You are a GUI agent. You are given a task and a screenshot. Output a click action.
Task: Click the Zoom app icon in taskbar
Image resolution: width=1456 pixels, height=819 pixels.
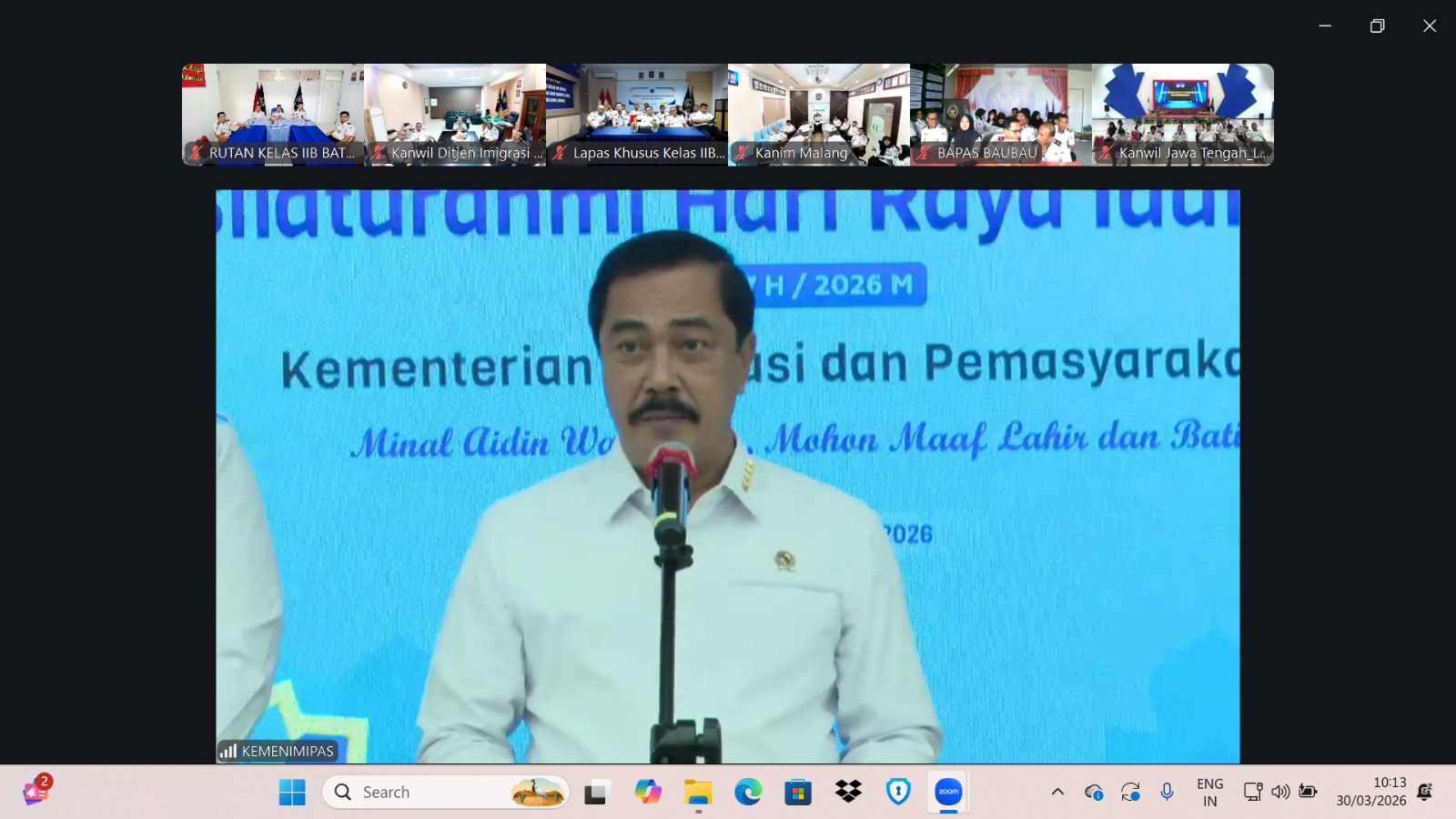(x=948, y=792)
